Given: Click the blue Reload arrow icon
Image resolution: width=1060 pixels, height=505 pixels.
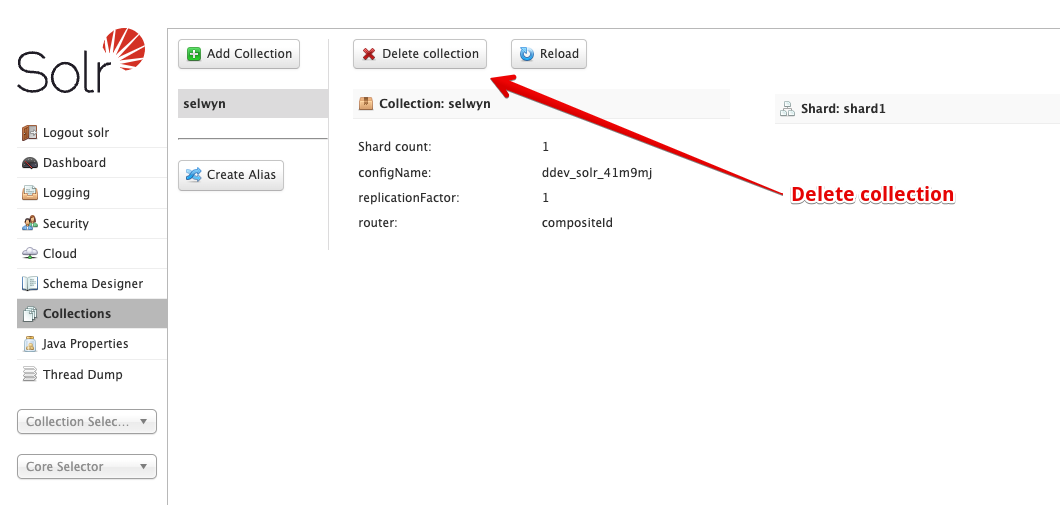Looking at the screenshot, I should (x=527, y=54).
